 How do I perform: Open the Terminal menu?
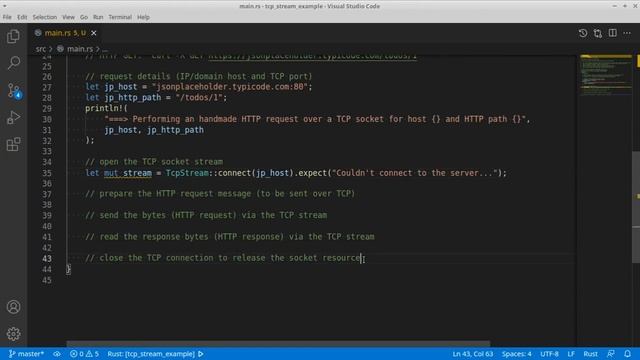120,17
